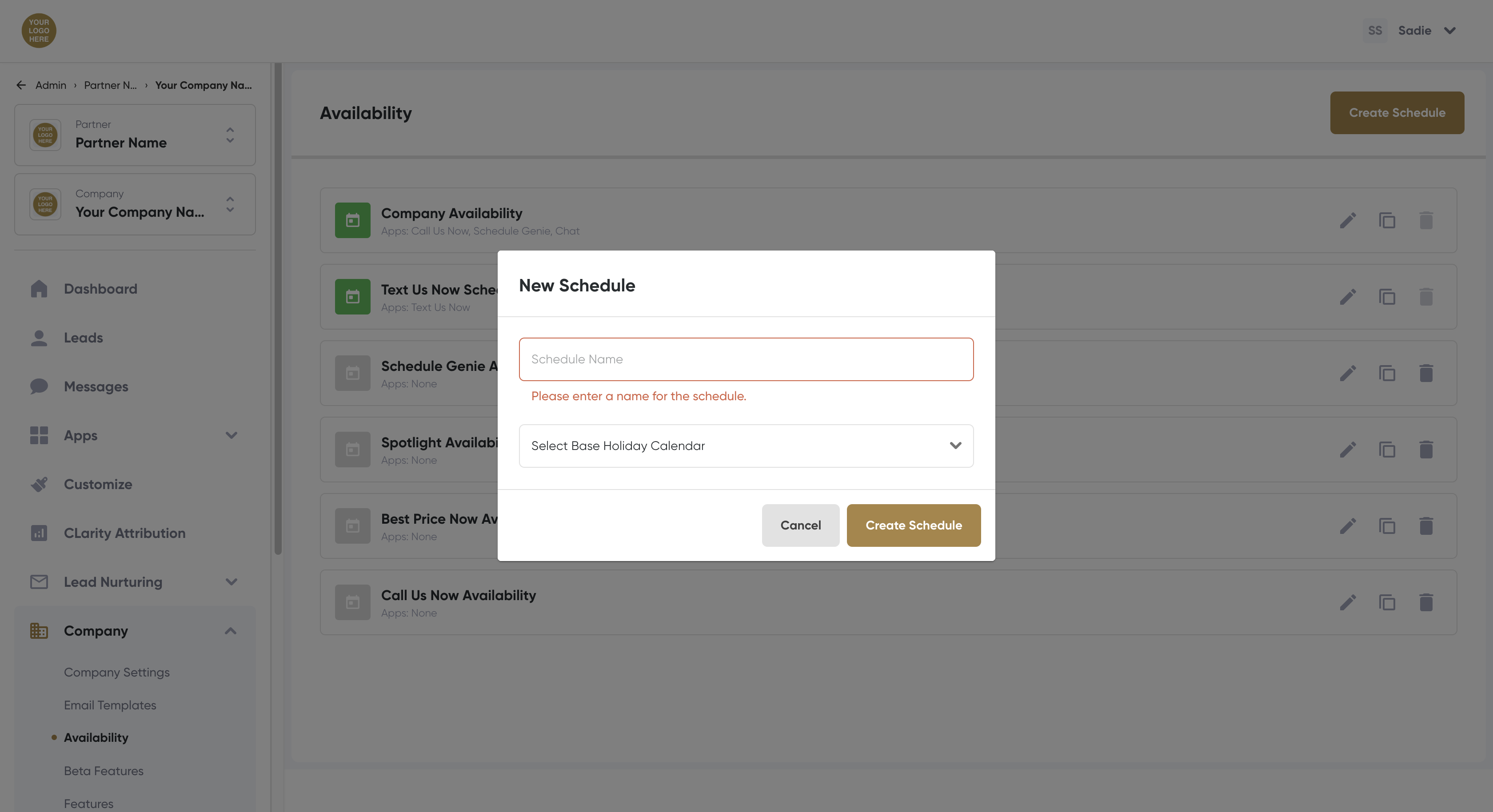Focus the Schedule Name input field
This screenshot has height=812, width=1493.
pyautogui.click(x=746, y=359)
